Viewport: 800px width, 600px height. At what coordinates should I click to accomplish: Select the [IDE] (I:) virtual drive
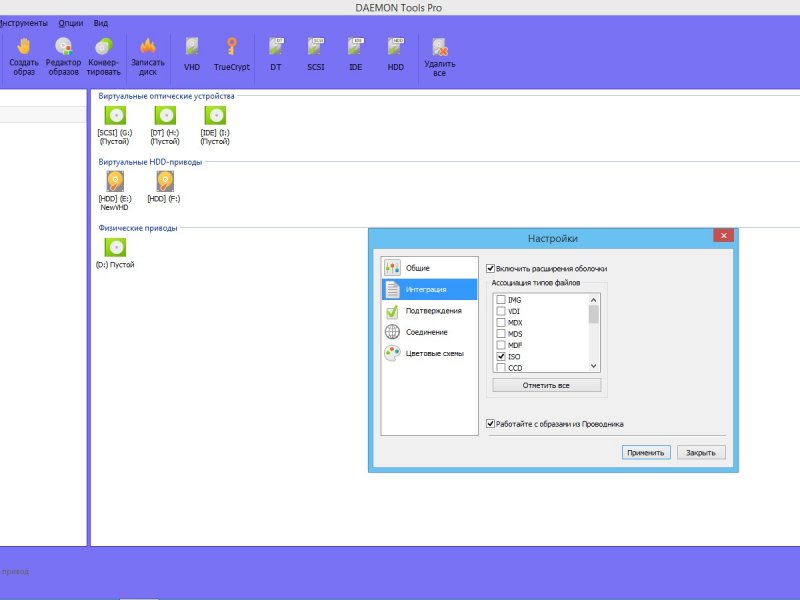click(x=215, y=126)
